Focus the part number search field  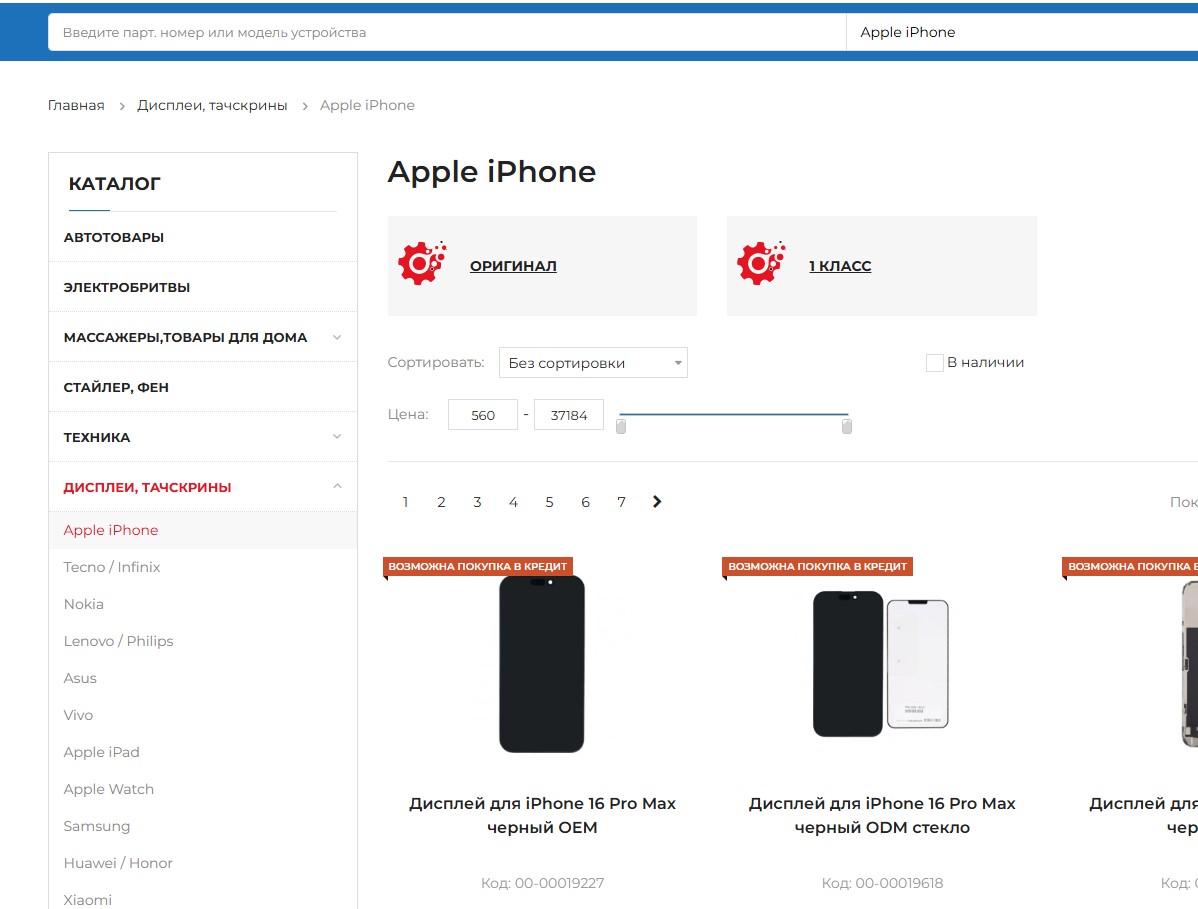447,33
